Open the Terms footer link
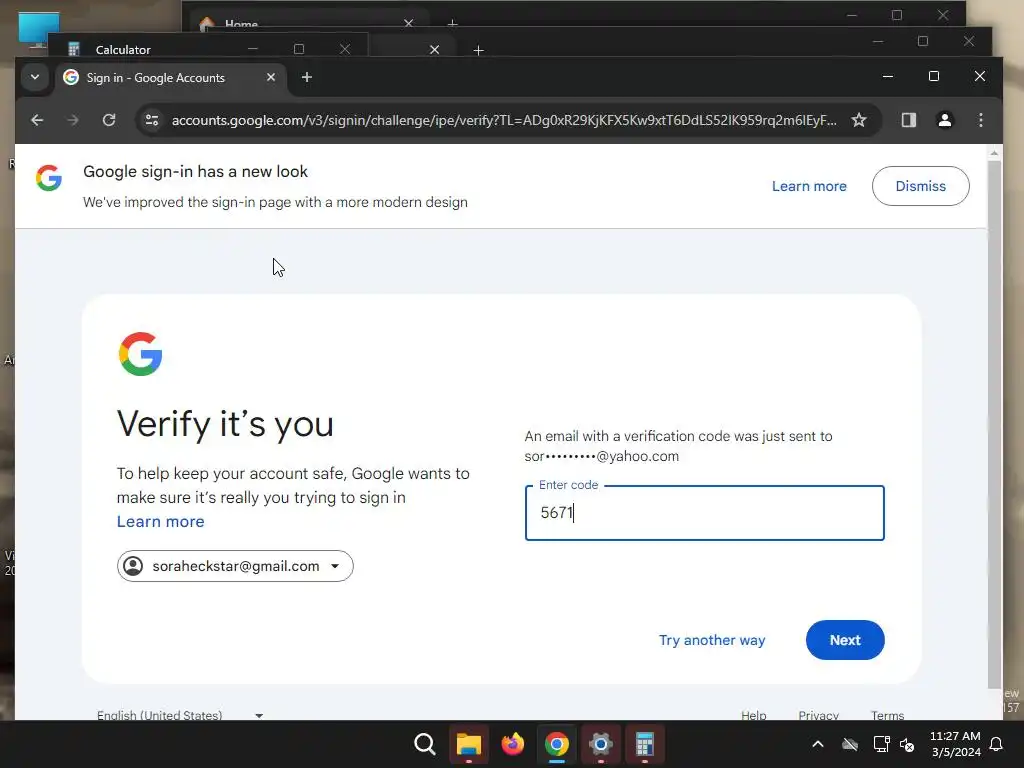The image size is (1024, 768). (x=888, y=715)
